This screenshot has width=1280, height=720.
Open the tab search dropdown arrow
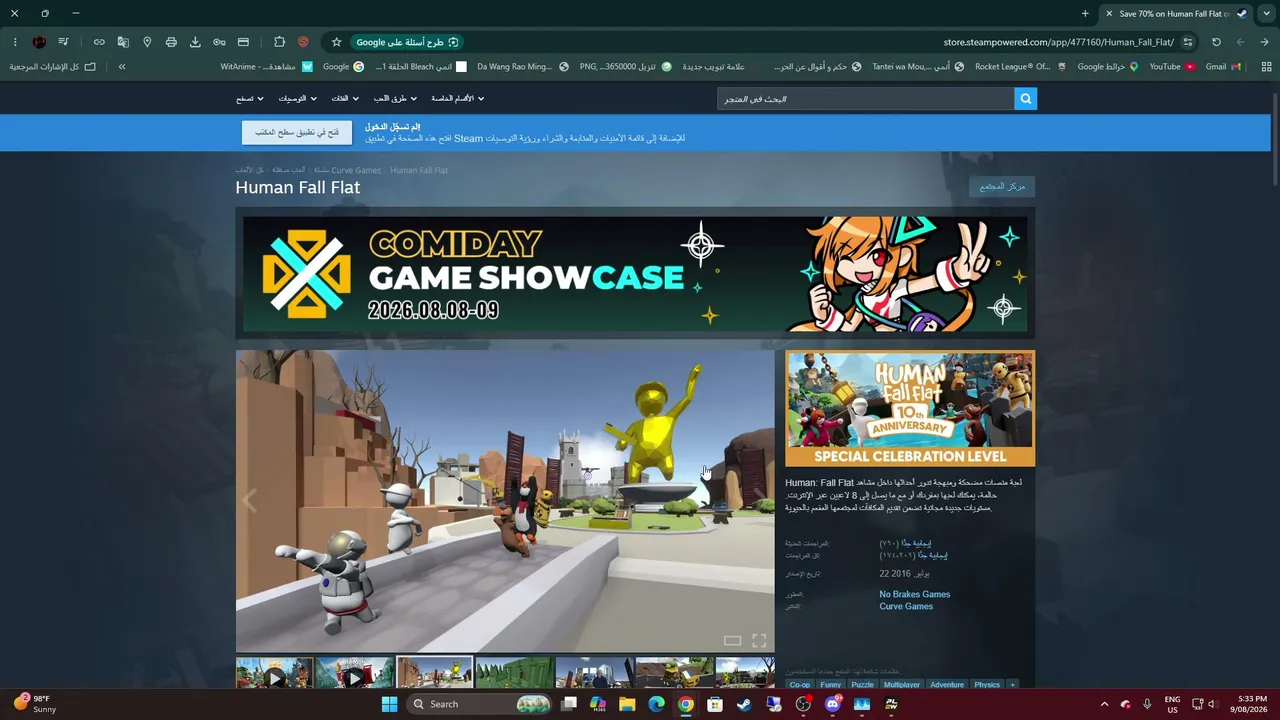click(1265, 13)
